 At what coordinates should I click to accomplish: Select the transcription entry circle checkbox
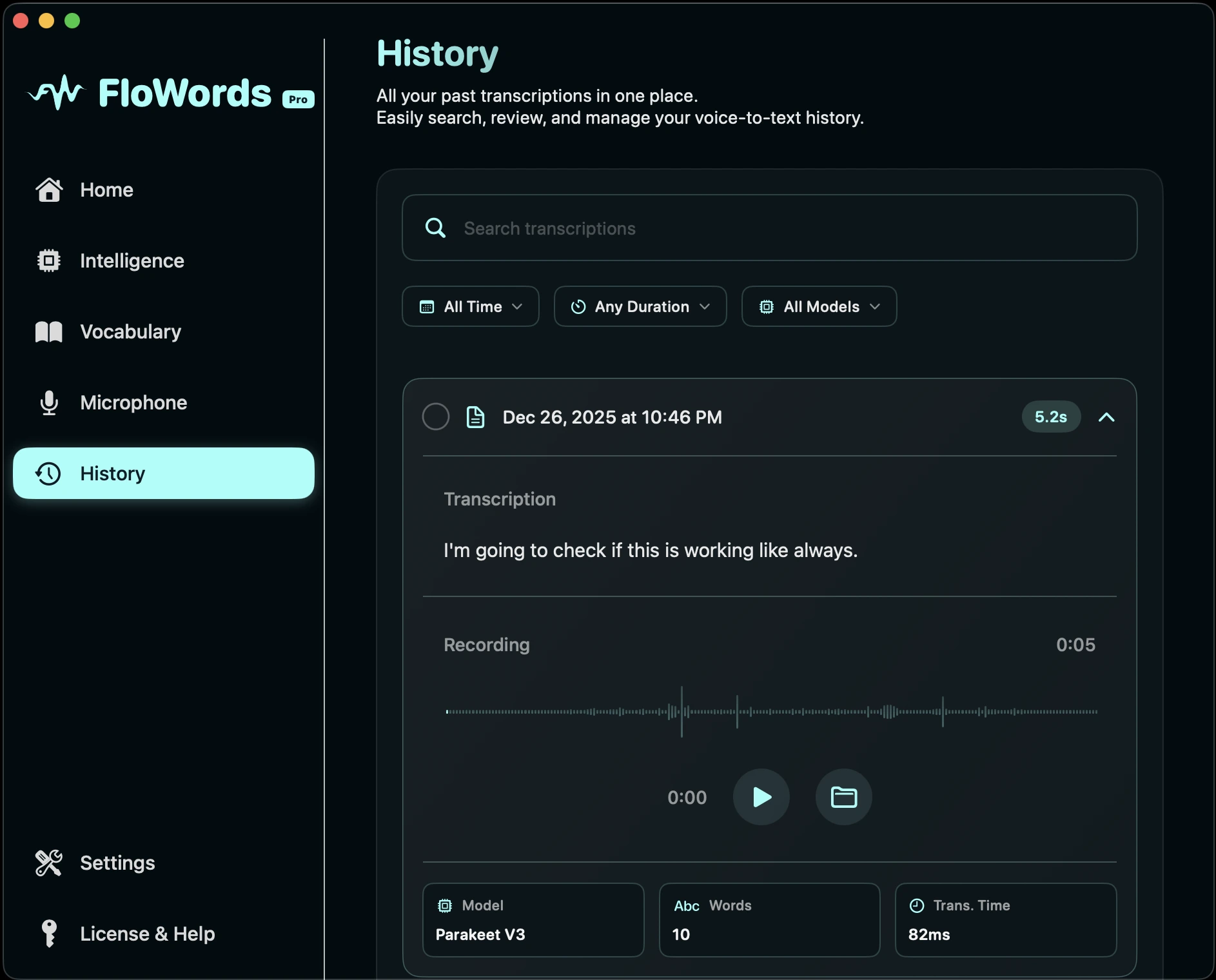435,416
